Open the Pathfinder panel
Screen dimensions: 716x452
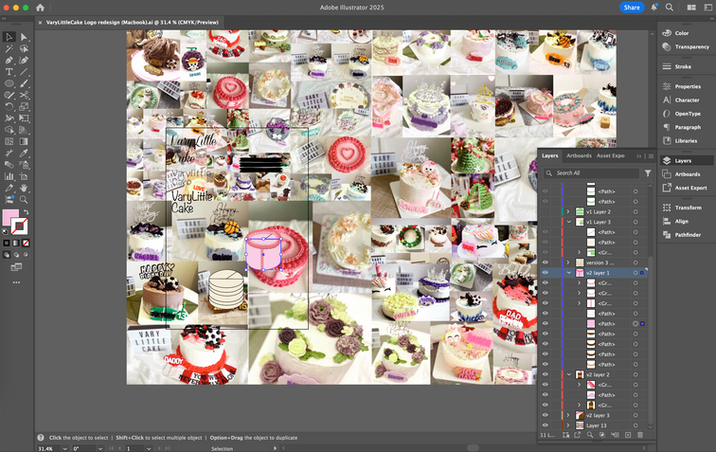pyautogui.click(x=685, y=235)
